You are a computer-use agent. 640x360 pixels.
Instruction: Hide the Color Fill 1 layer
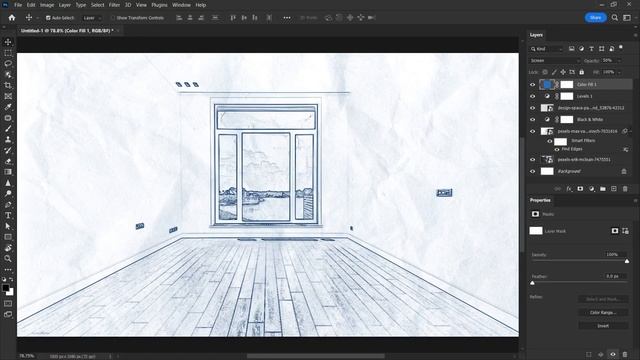pyautogui.click(x=533, y=84)
